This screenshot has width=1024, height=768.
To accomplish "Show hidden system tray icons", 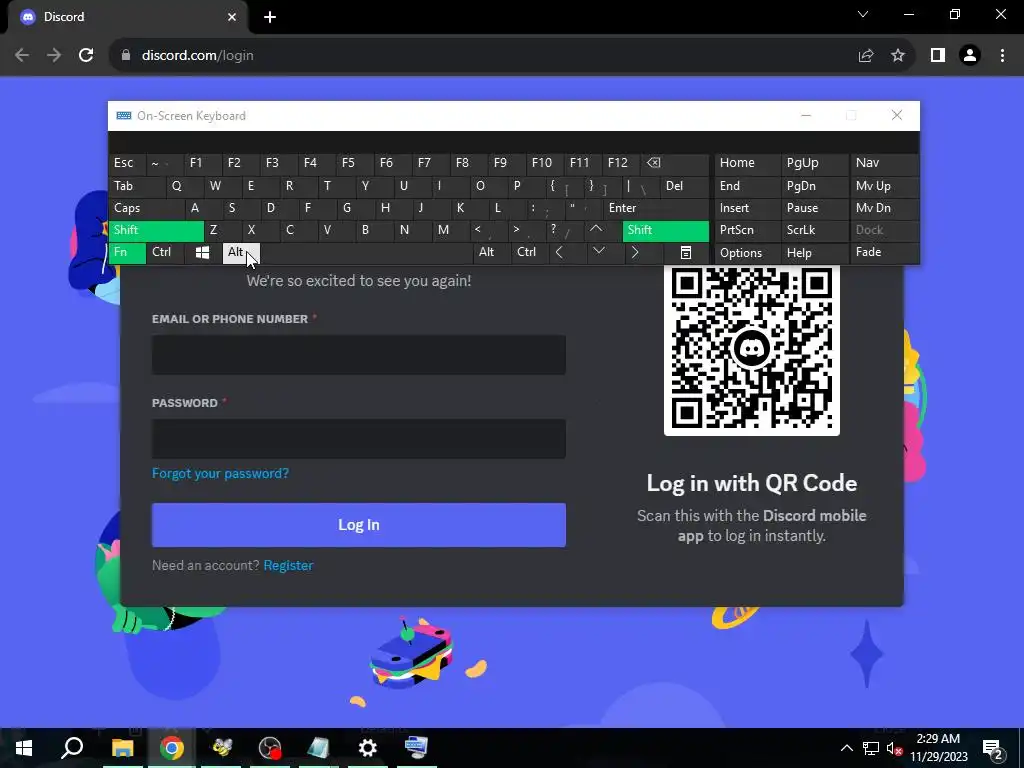I will [846, 748].
